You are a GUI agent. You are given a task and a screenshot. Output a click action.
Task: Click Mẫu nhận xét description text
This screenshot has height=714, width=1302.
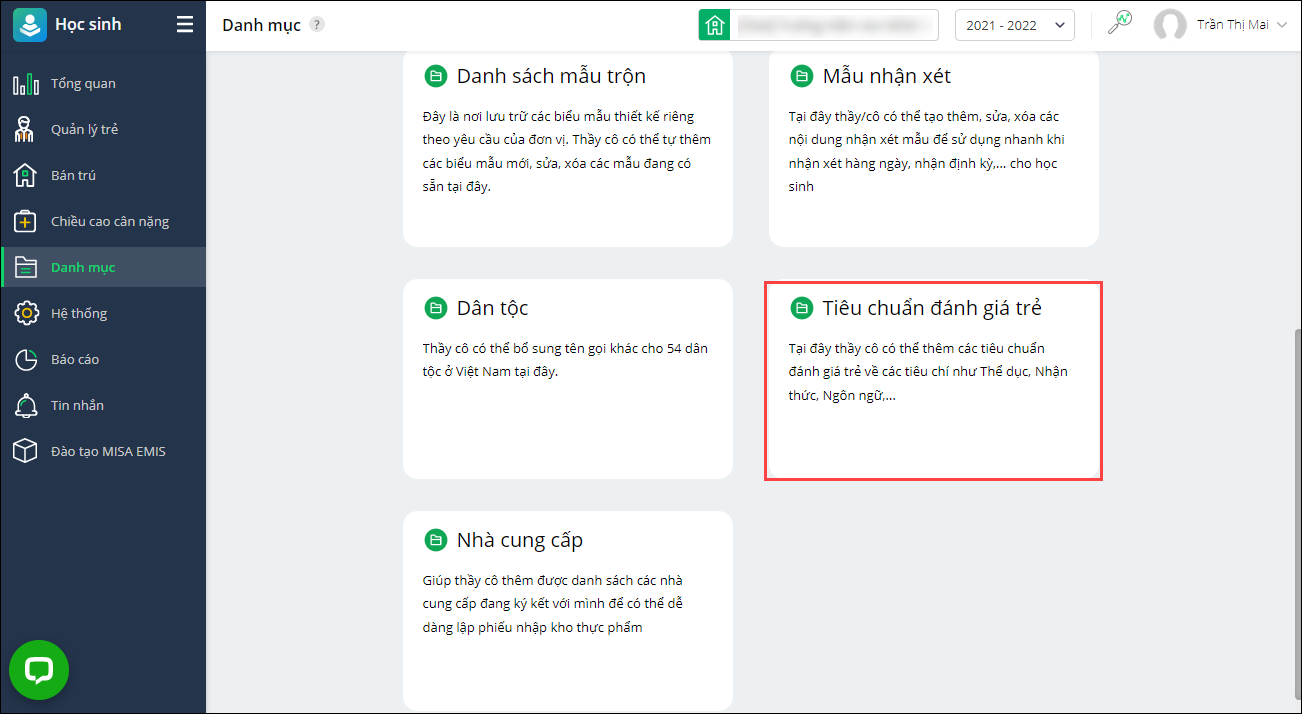coord(927,151)
